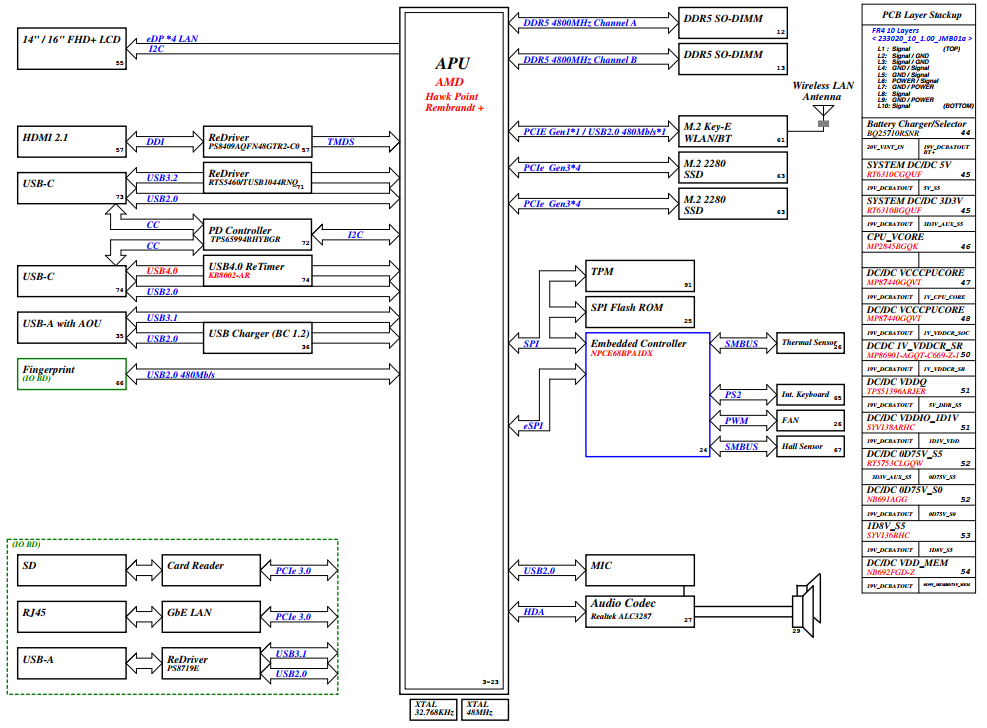Click the DDI bus label
Image resolution: width=987 pixels, height=728 pixels.
click(155, 142)
